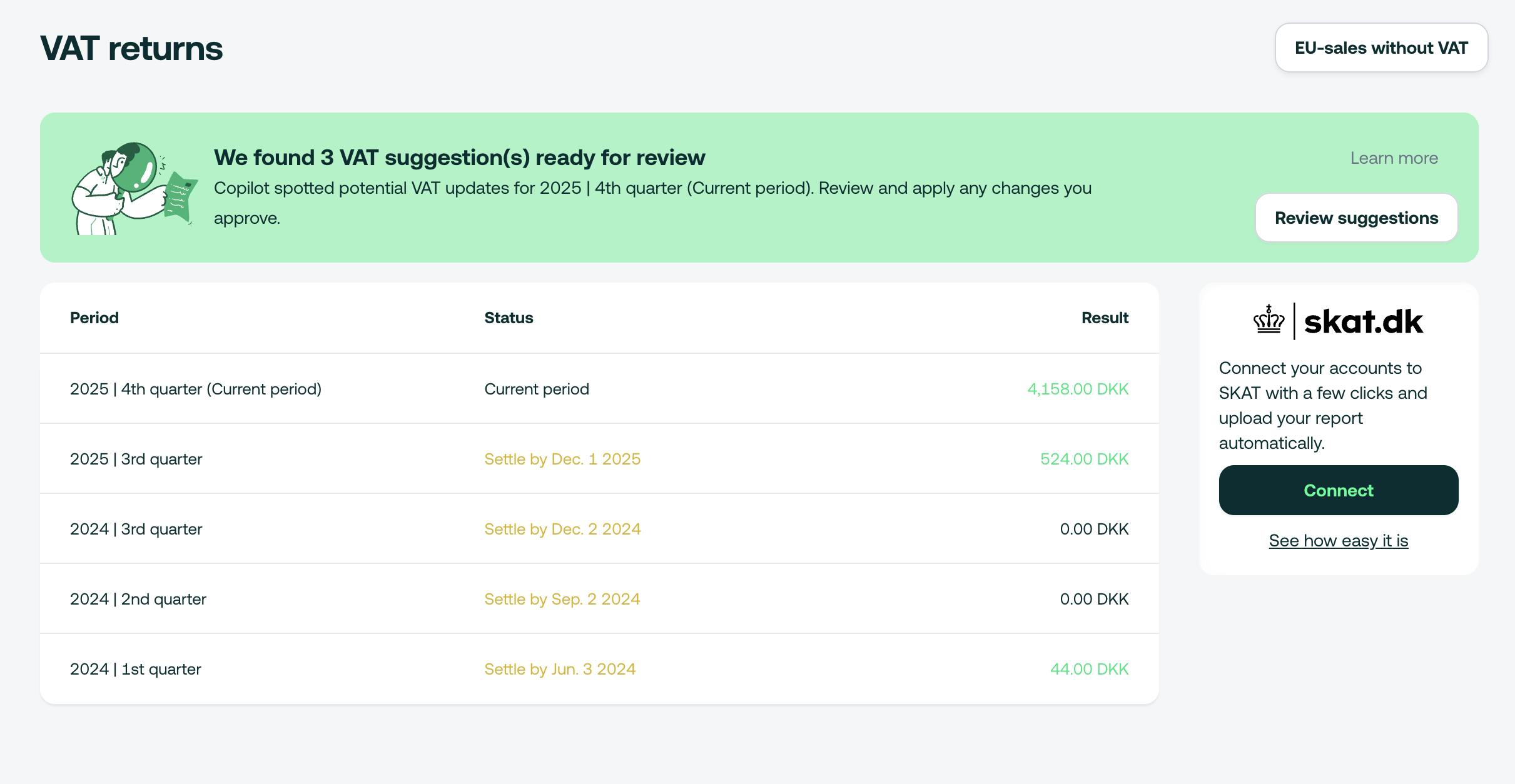The width and height of the screenshot is (1515, 784).
Task: Open See how easy it is link
Action: pos(1338,541)
